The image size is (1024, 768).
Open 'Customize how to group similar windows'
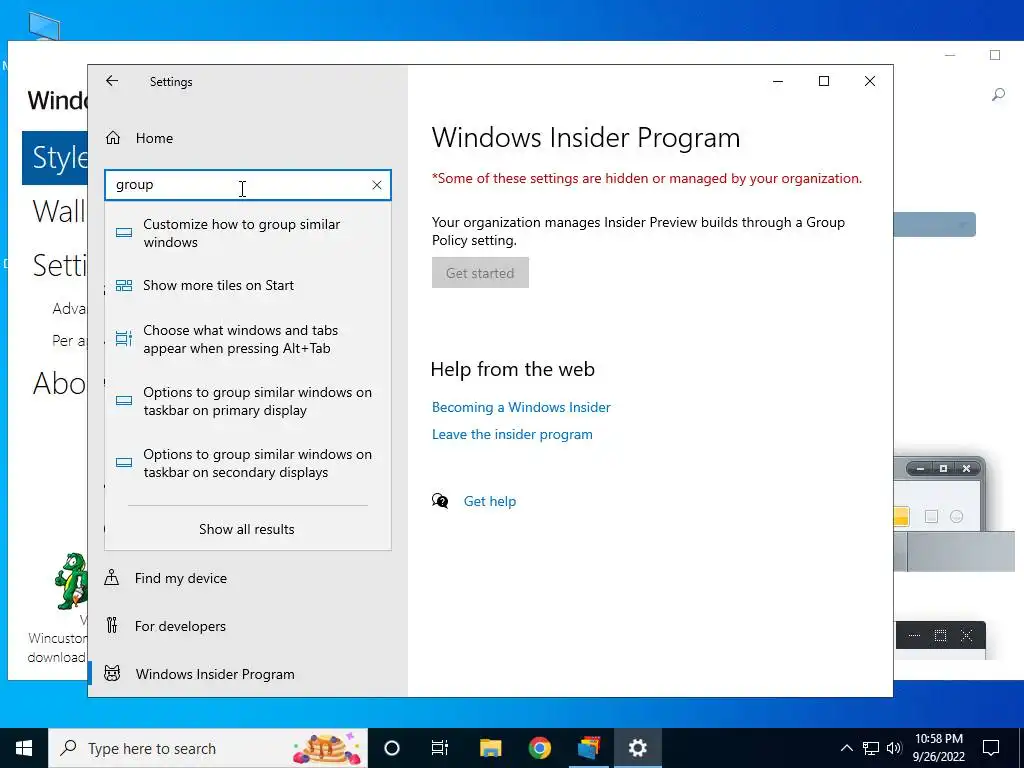point(248,233)
